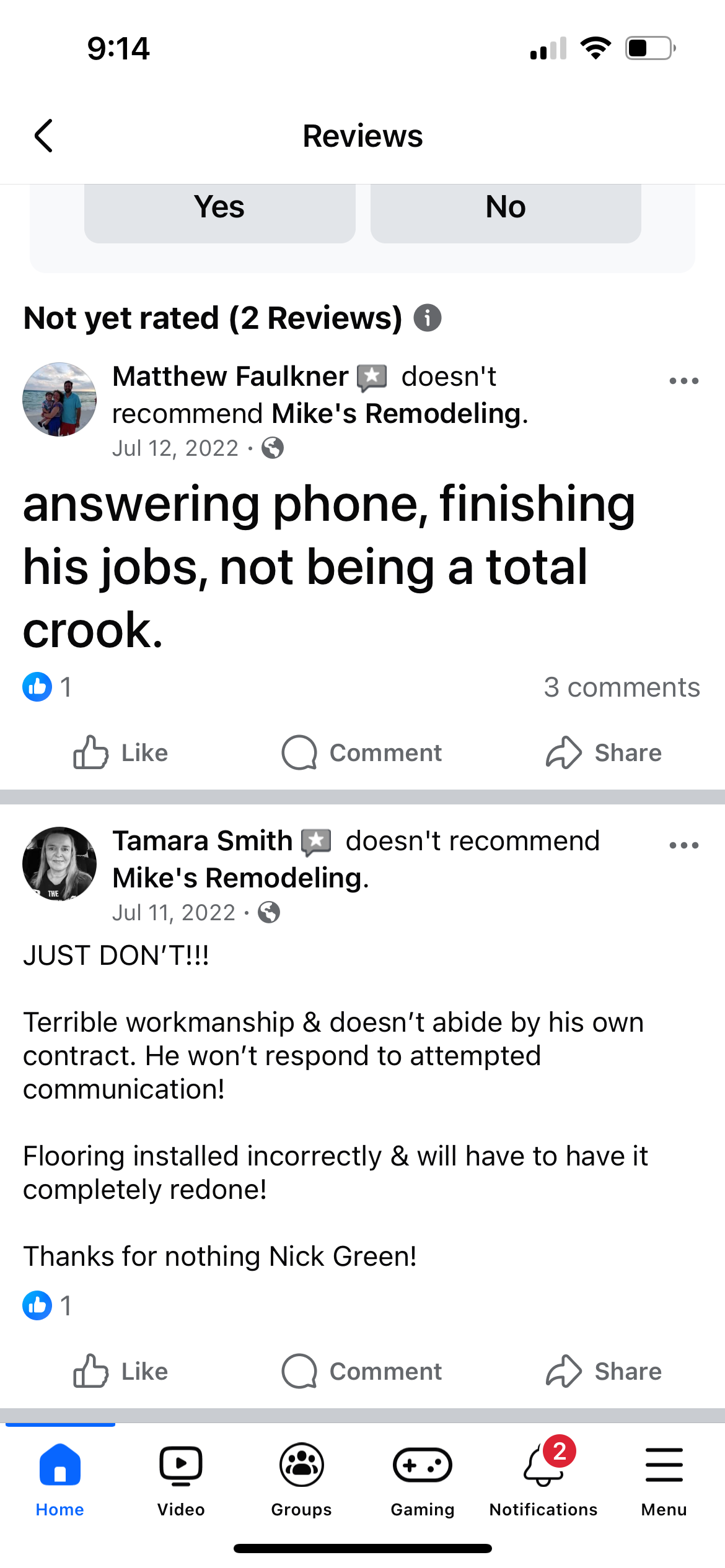Viewport: 725px width, 1568px height.
Task: Switch to the Groups tab
Action: click(x=302, y=1480)
